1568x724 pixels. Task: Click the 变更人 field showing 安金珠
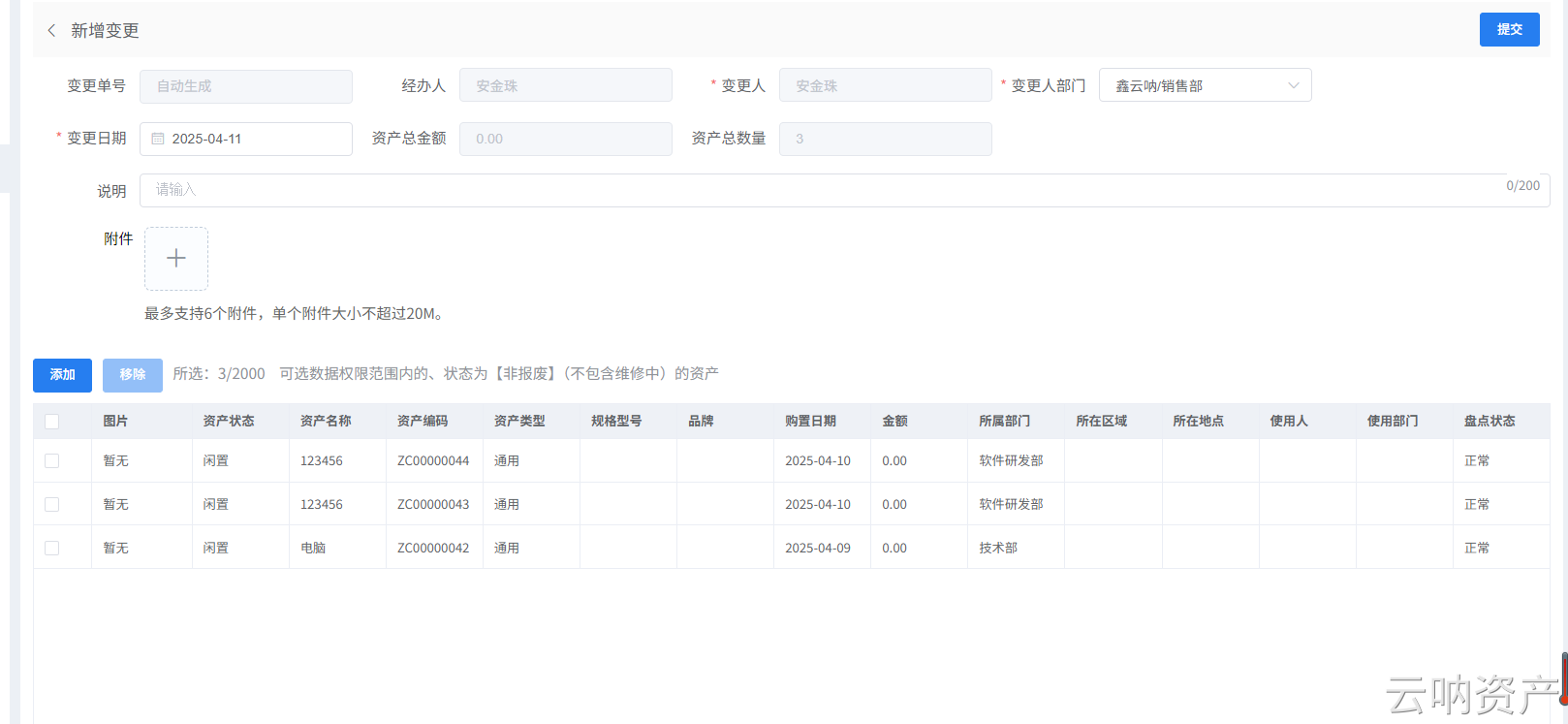coord(886,86)
